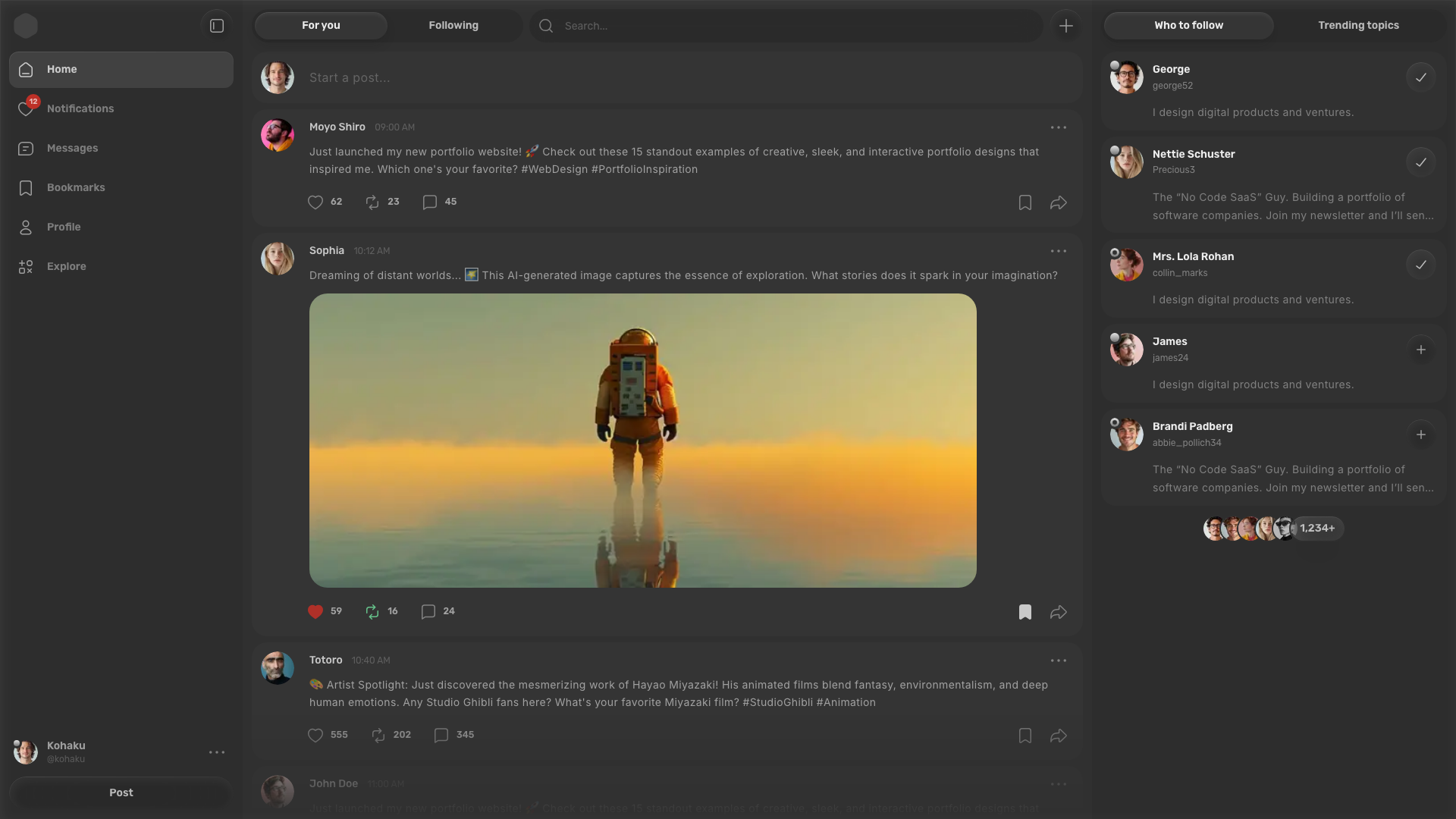
Task: Open Notifications with 12 badge
Action: coord(80,108)
